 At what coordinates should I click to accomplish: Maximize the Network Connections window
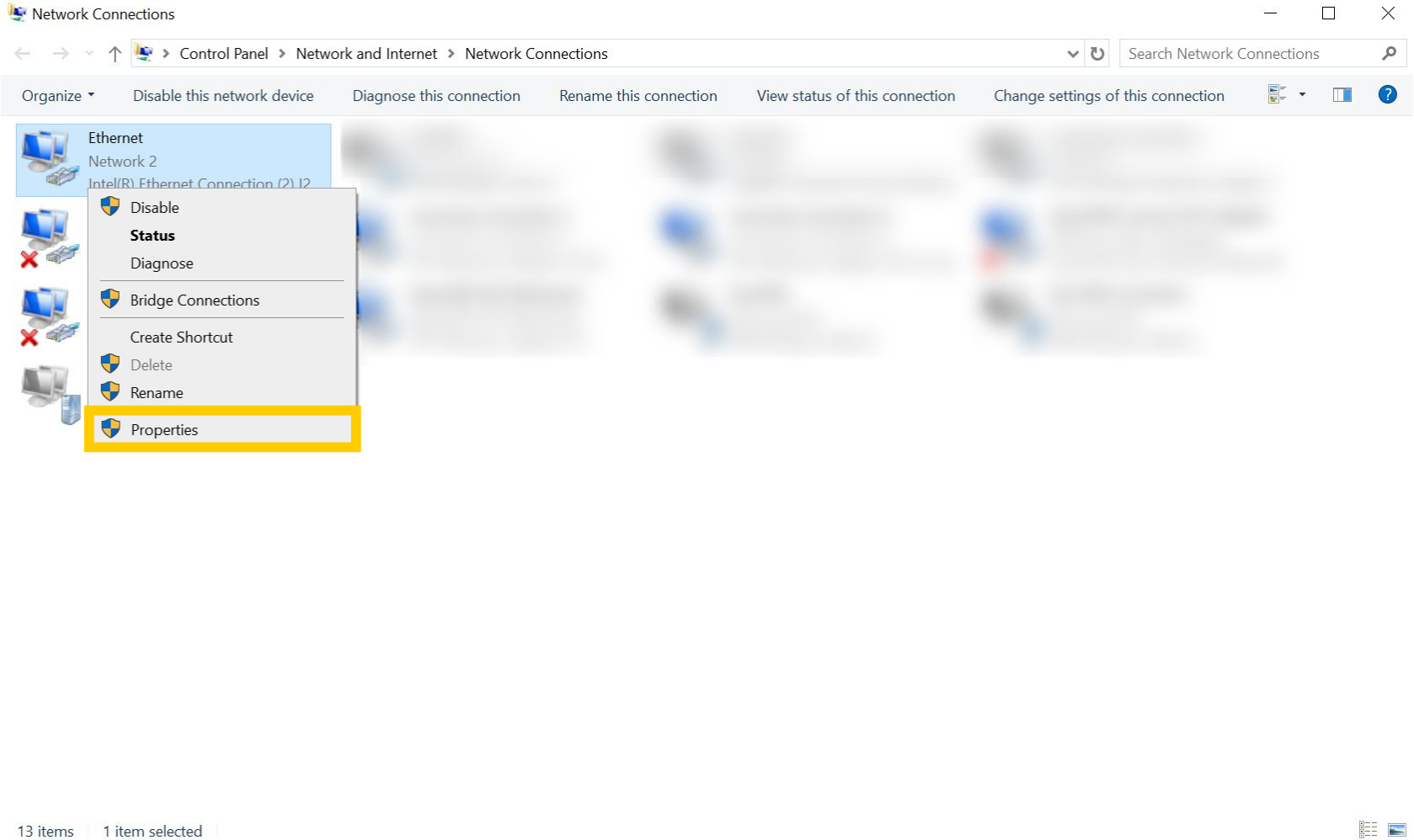(x=1328, y=13)
